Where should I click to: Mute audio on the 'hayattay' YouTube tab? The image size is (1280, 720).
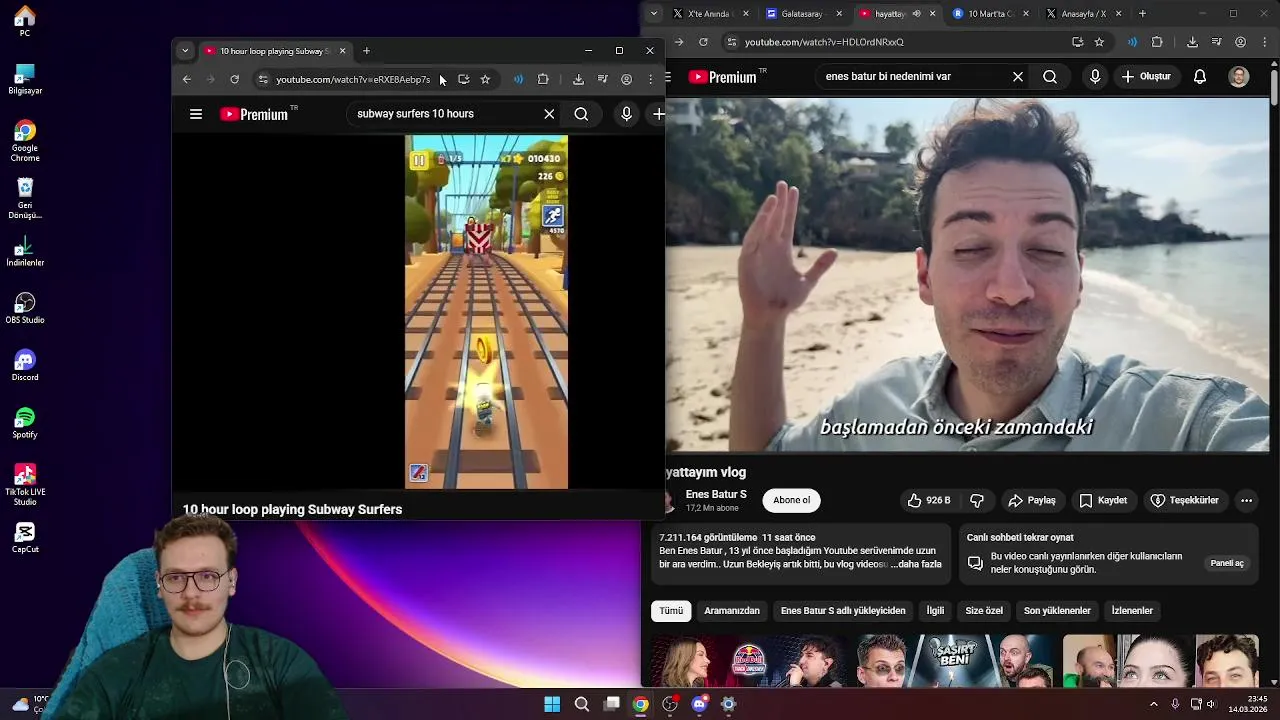click(x=916, y=14)
